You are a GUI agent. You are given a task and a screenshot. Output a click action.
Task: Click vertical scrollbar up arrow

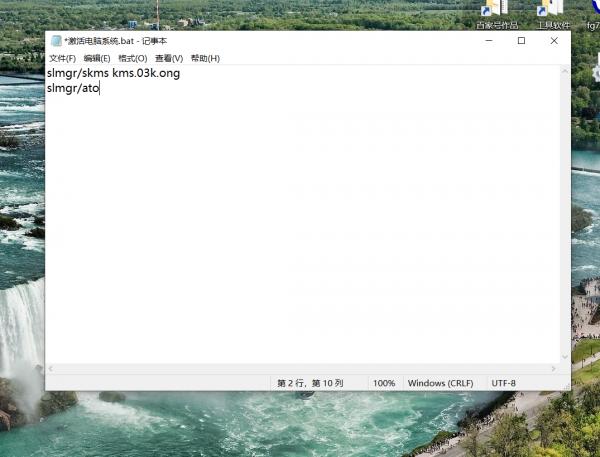tap(565, 71)
